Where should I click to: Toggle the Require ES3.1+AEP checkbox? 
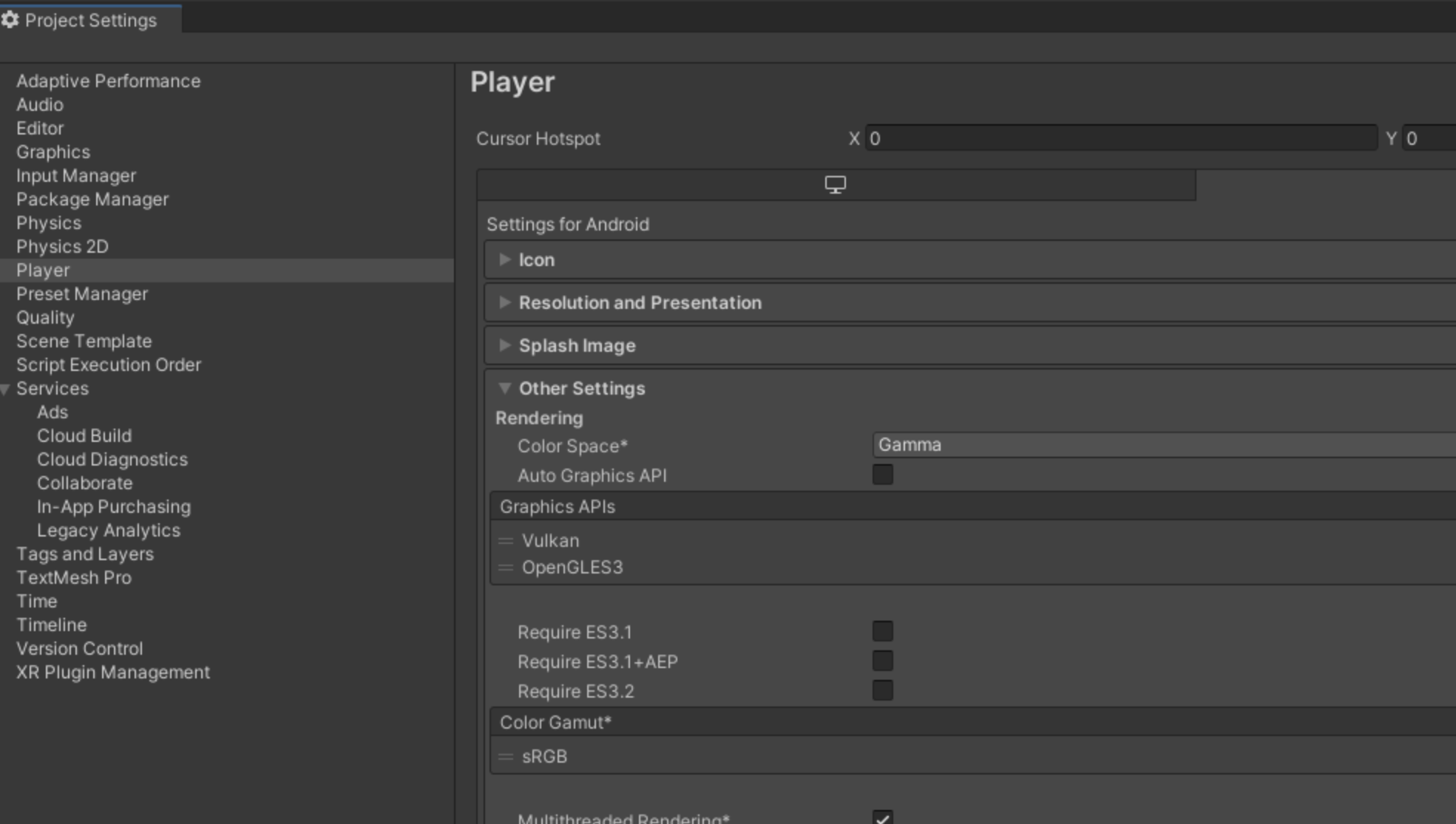tap(882, 661)
